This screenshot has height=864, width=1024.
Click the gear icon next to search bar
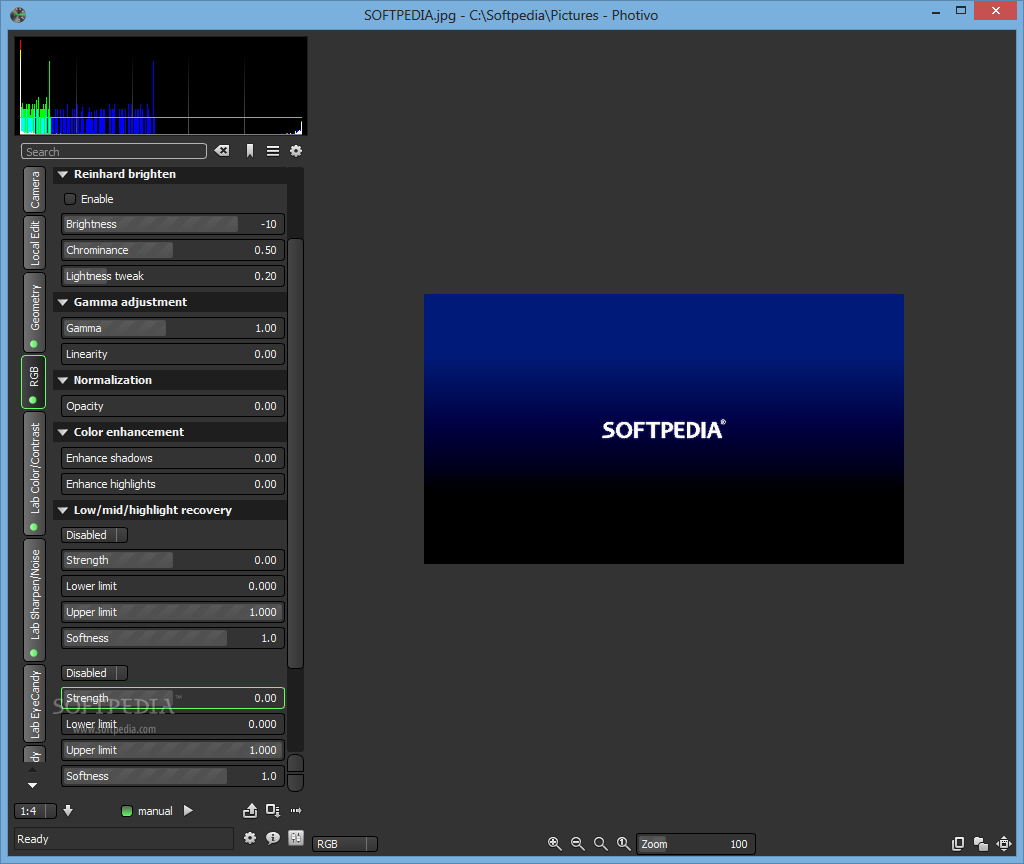point(296,151)
